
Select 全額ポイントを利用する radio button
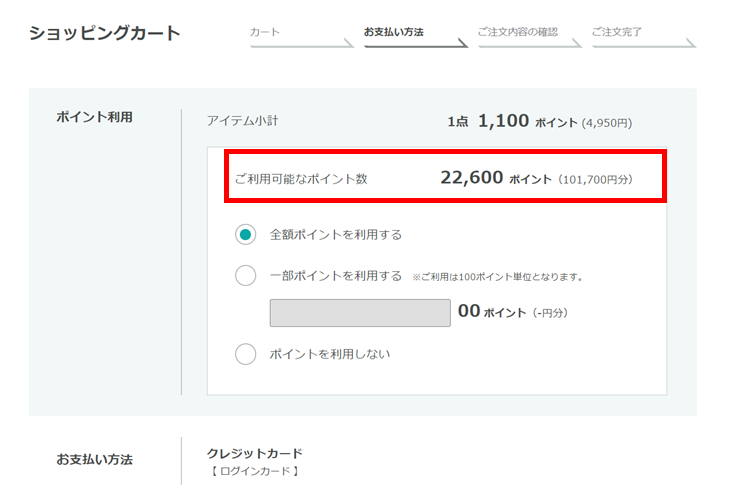(245, 235)
